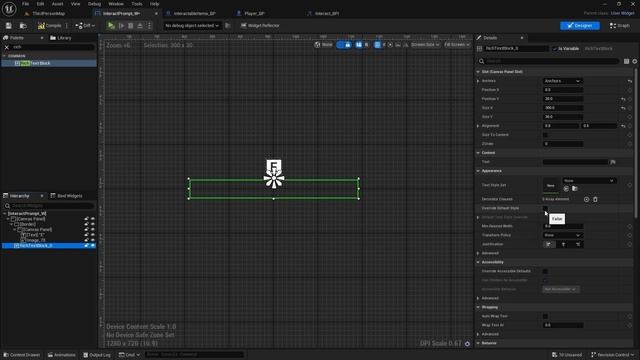Toggle lock icon of [Border] row
Screen dimensions: 640x360
coord(86,224)
